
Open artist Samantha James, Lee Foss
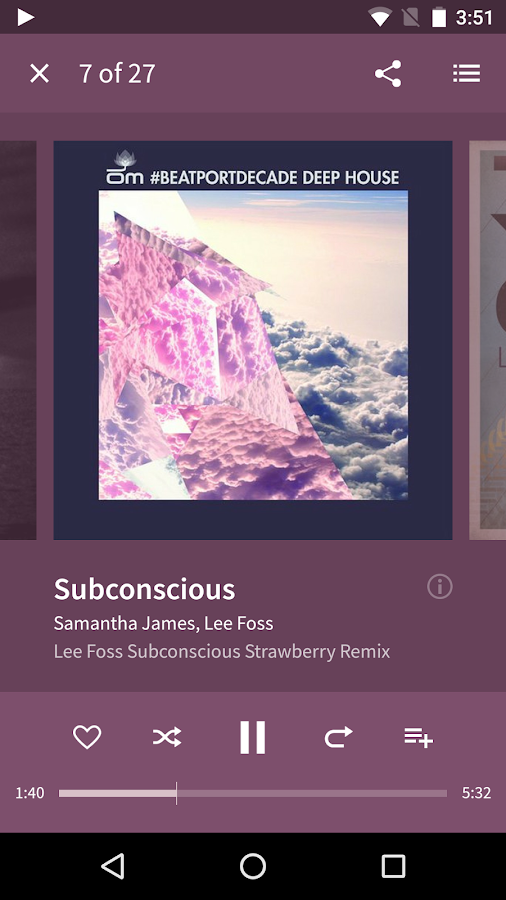[x=164, y=623]
